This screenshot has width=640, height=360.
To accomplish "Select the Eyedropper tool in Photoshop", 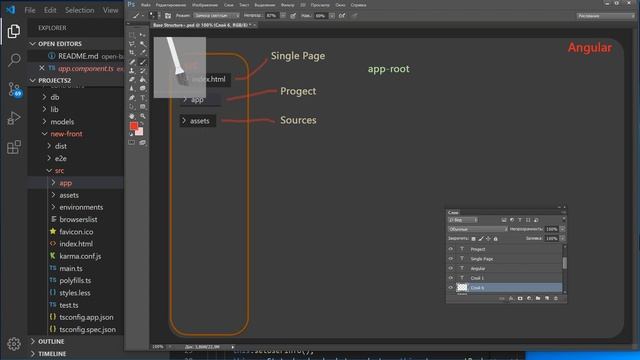I will tap(142, 52).
